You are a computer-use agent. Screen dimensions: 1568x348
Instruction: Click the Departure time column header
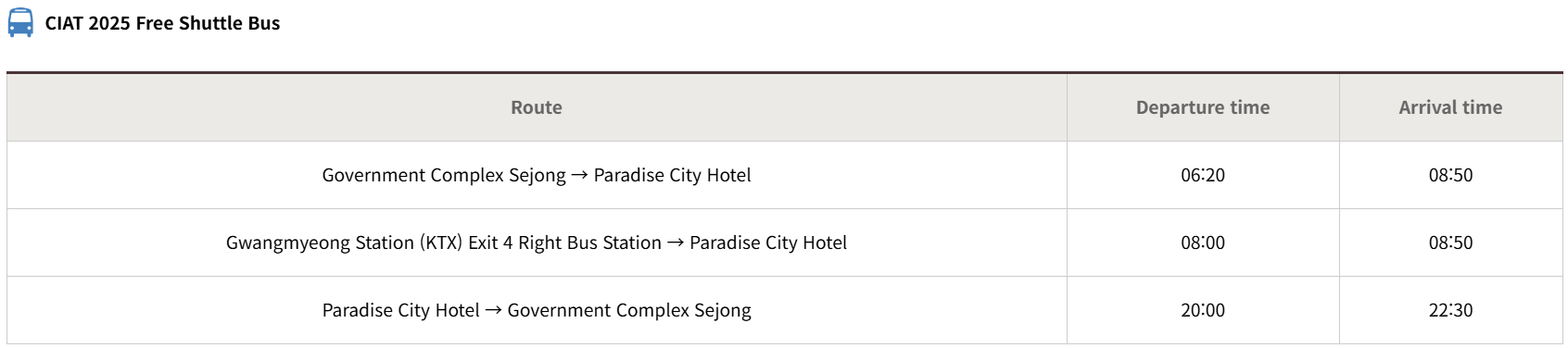pyautogui.click(x=1203, y=107)
